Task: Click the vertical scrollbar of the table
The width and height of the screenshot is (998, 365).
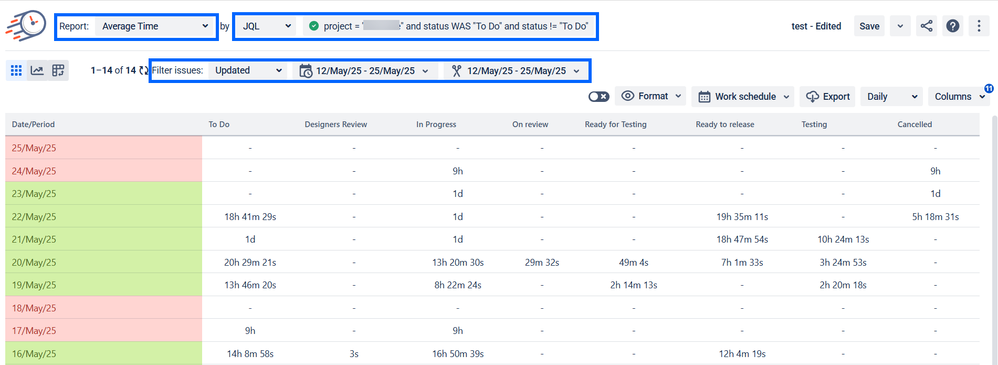Action: point(994,239)
